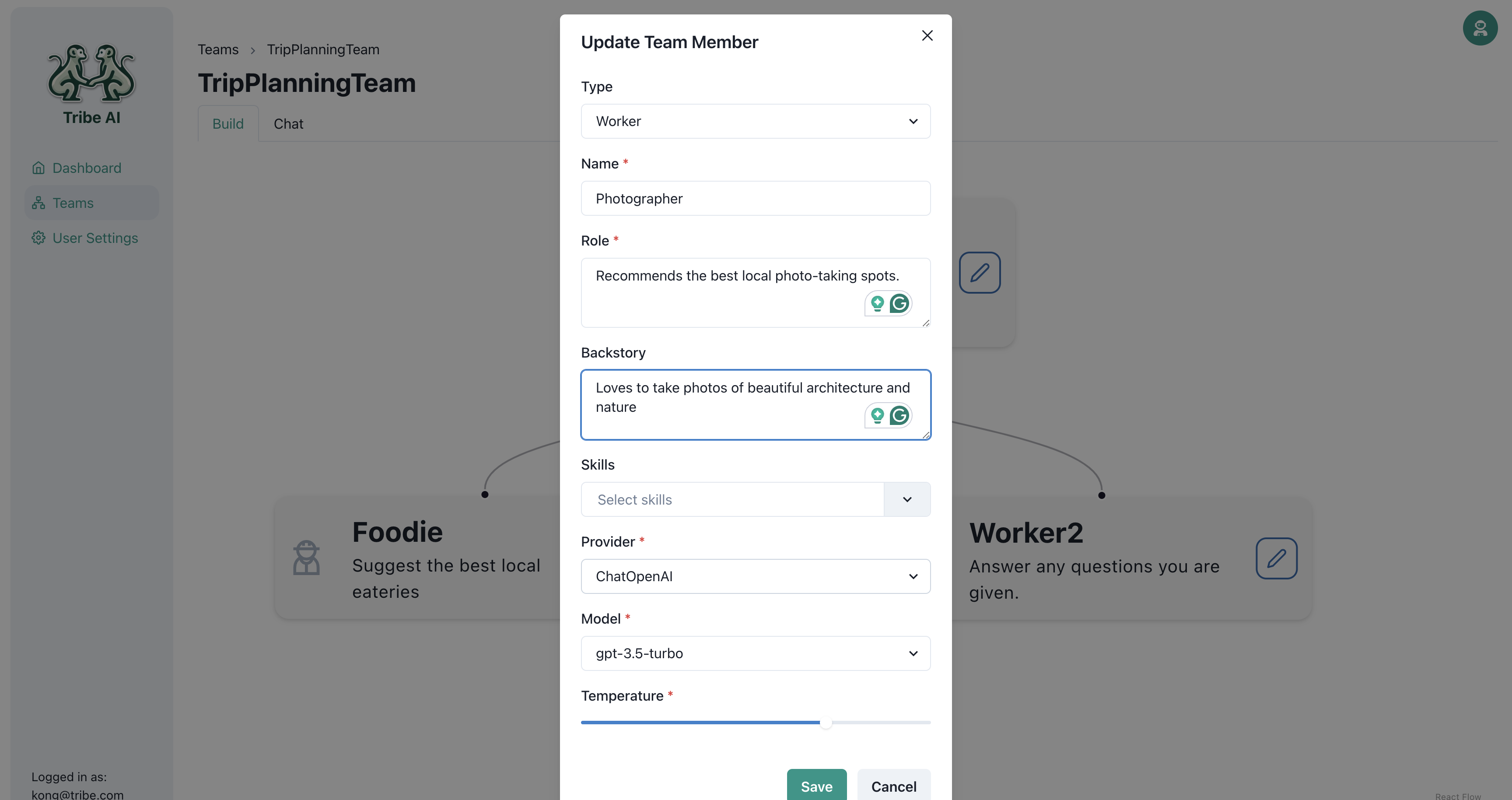Click the second Grammarly icon in Role field
This screenshot has height=800, width=1512.
coord(900,303)
